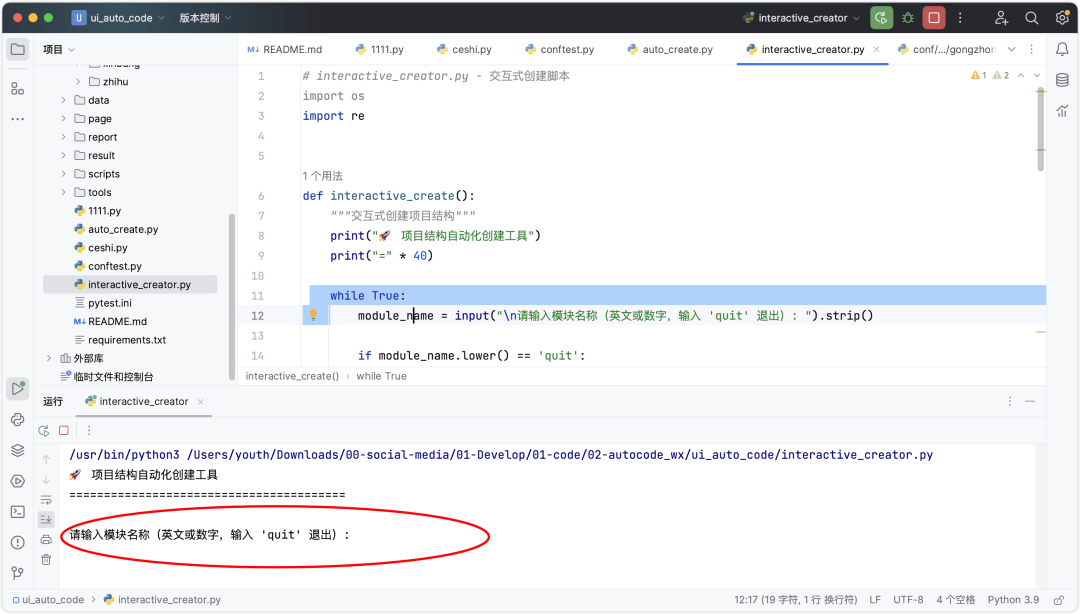Open more run actions menu in the title bar
Screen dimensions: 1080x614
(x=960, y=18)
